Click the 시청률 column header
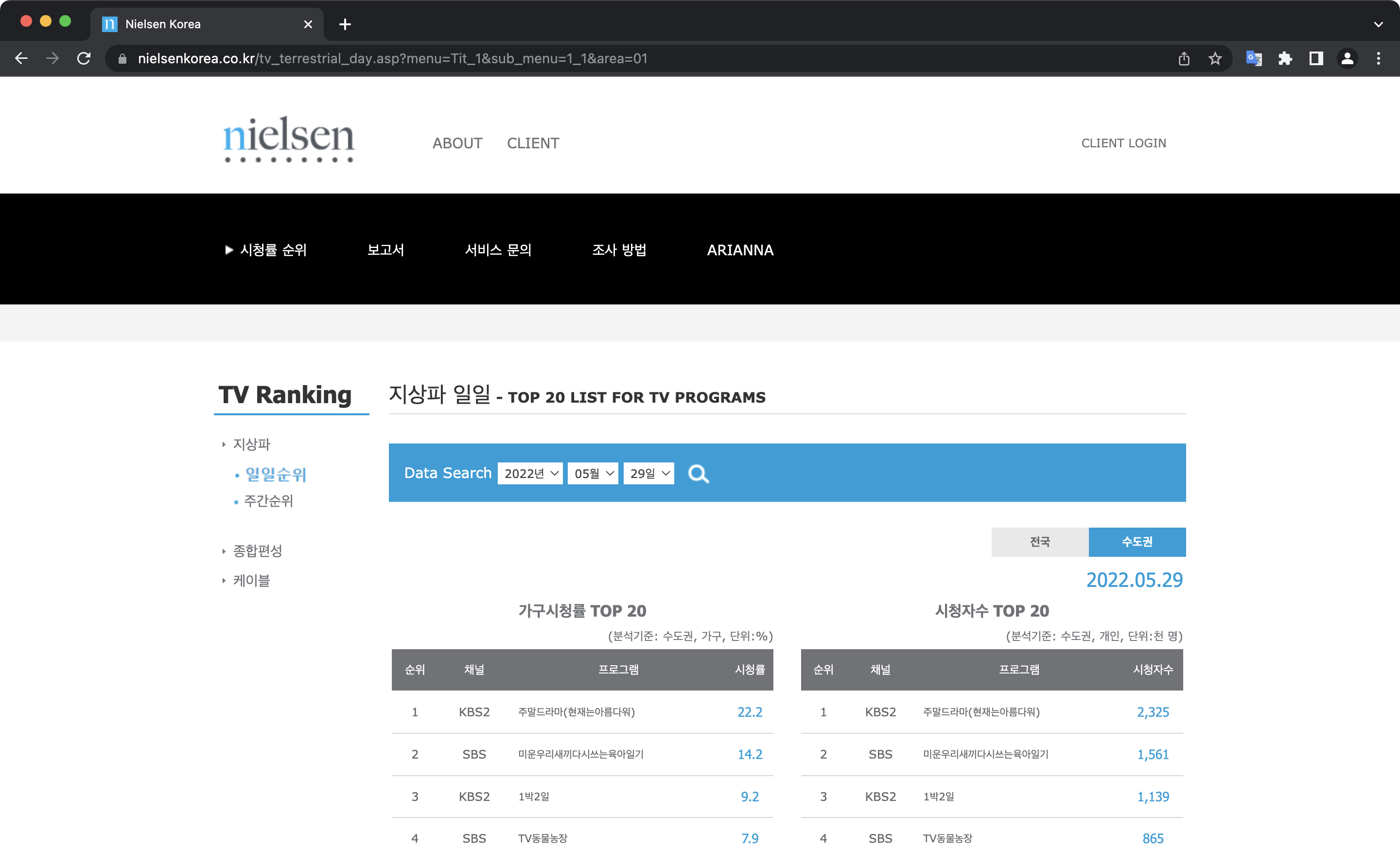The height and width of the screenshot is (851, 1400). tap(750, 670)
